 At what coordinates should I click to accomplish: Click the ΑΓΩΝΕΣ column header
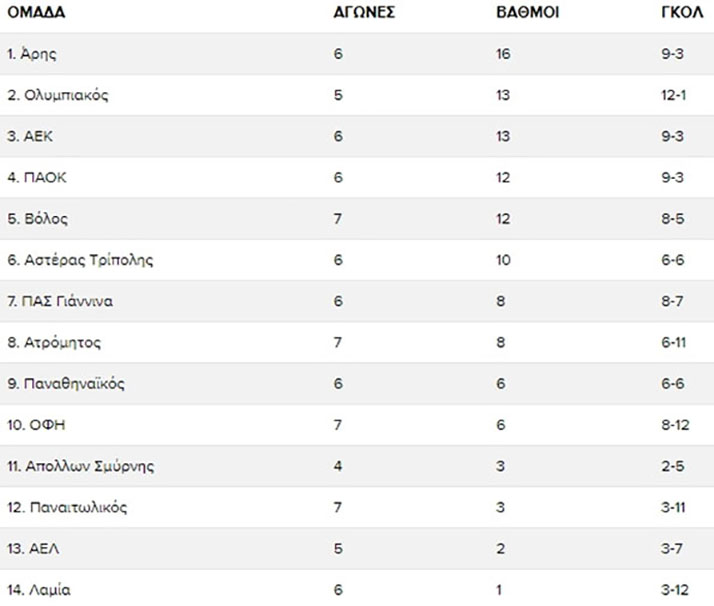(x=364, y=12)
